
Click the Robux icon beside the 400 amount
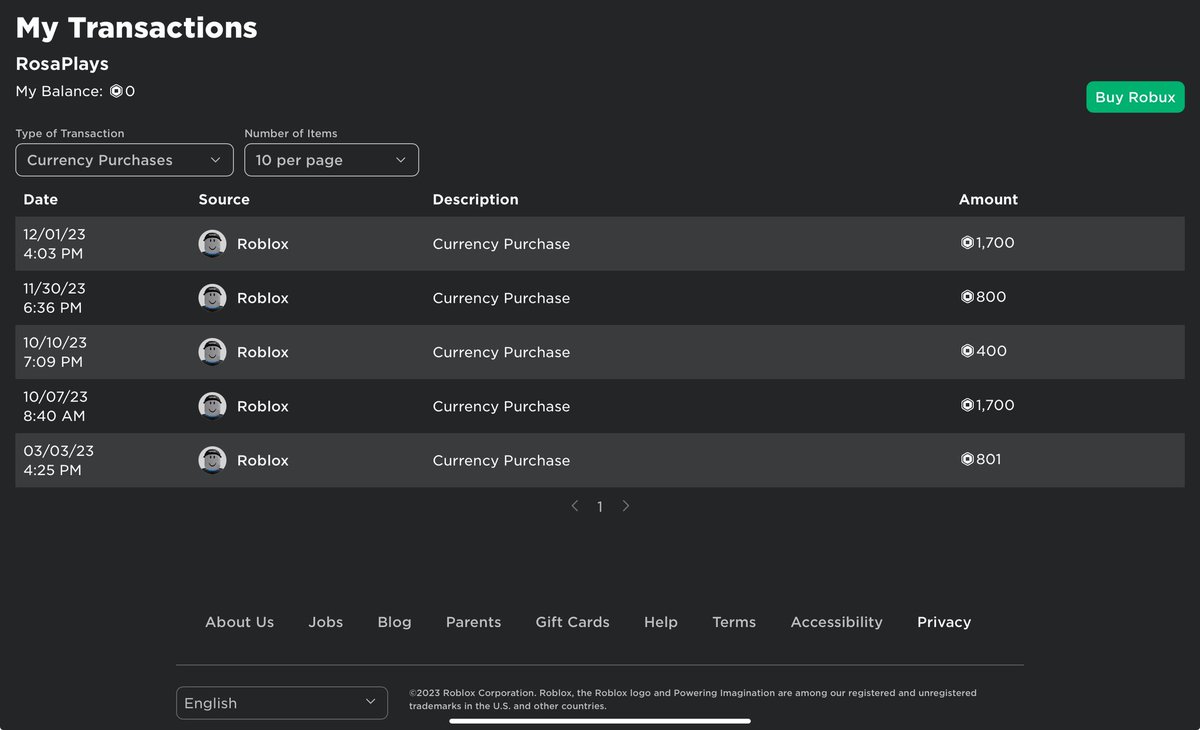pyautogui.click(x=967, y=351)
